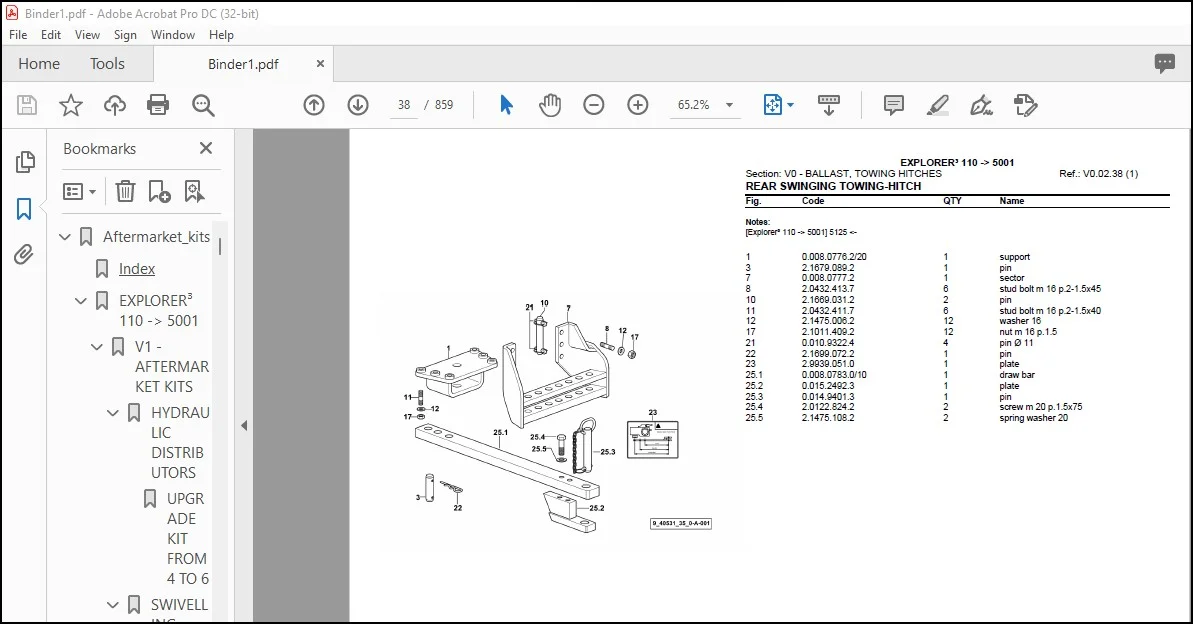
Task: Click the 'draw bar' name entry
Action: point(1016,375)
